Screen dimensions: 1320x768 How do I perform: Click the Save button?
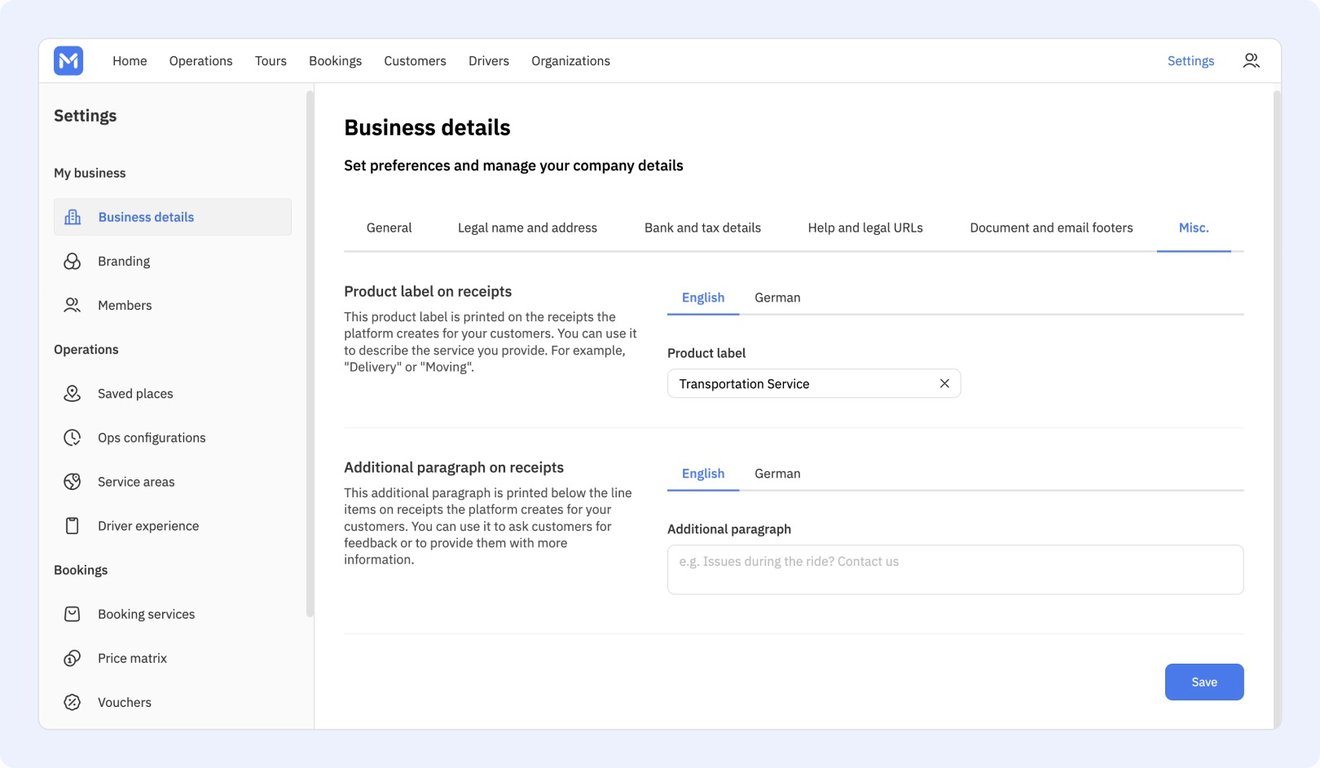click(x=1204, y=682)
